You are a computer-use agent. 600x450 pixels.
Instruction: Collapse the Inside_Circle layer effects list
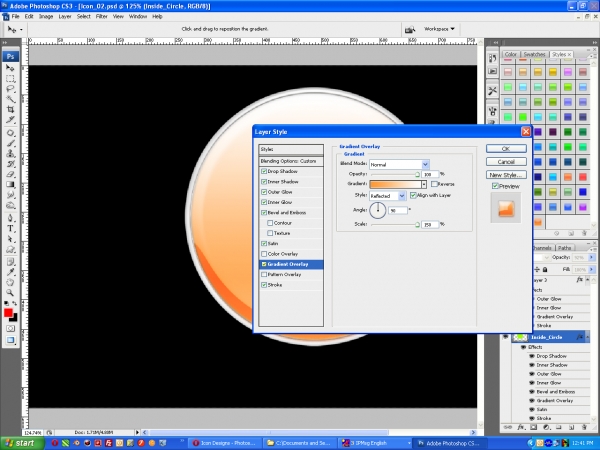coord(588,337)
